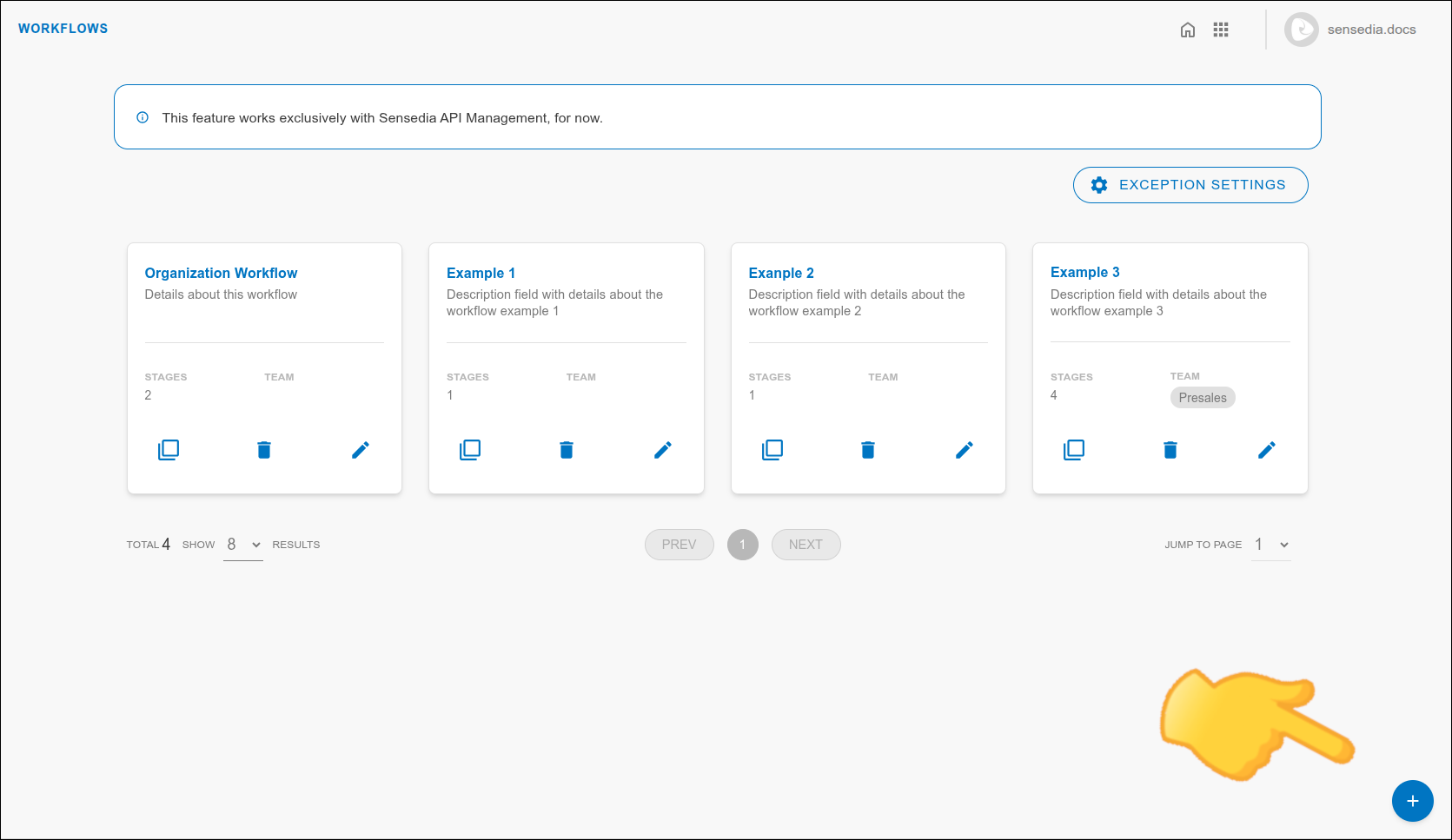Viewport: 1452px width, 840px height.
Task: Open the Example 1 workflow link
Action: pos(481,272)
